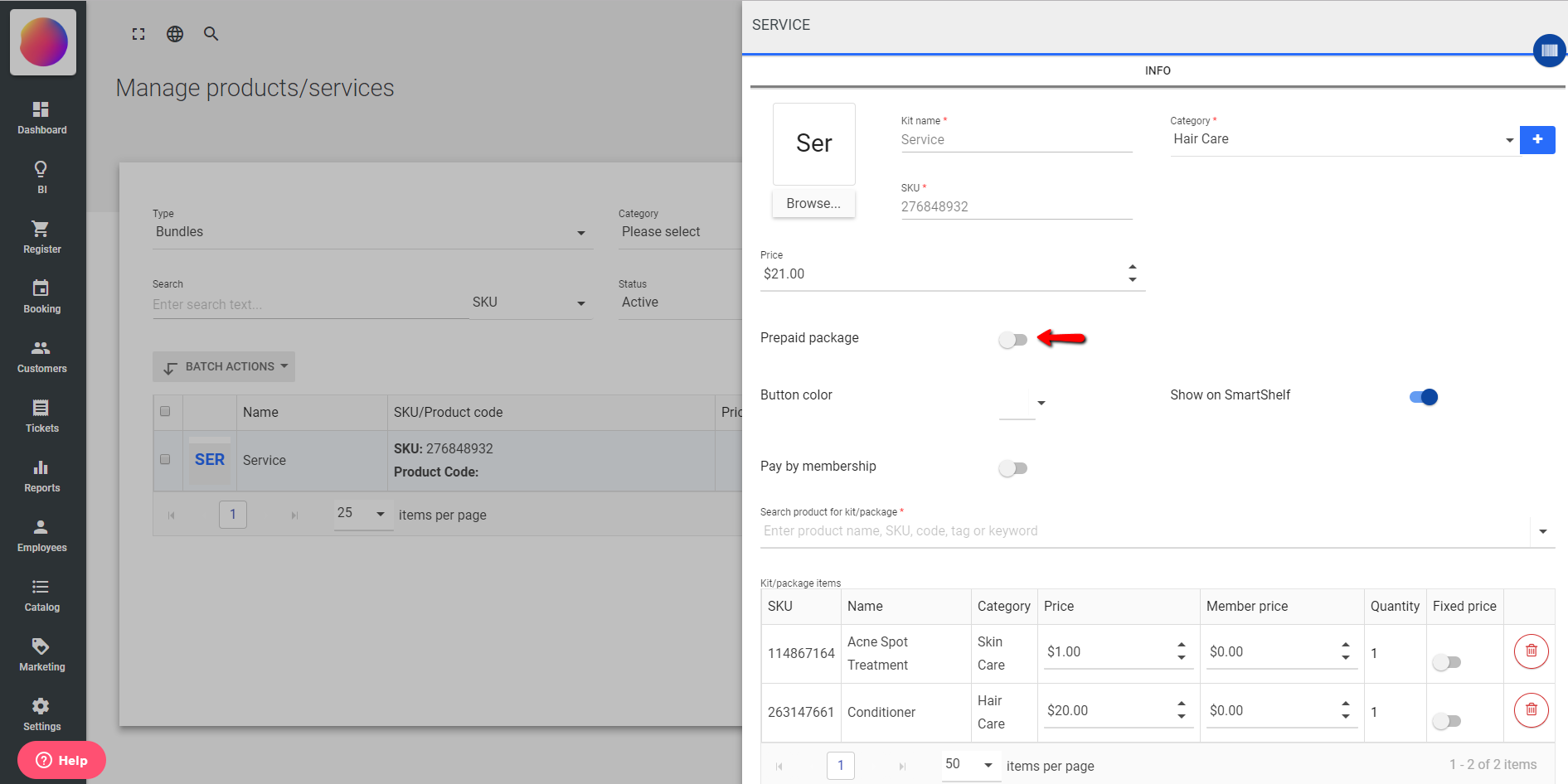Screen dimensions: 1568x784
Task: Click SKU 263147661 cell
Action: (x=801, y=712)
